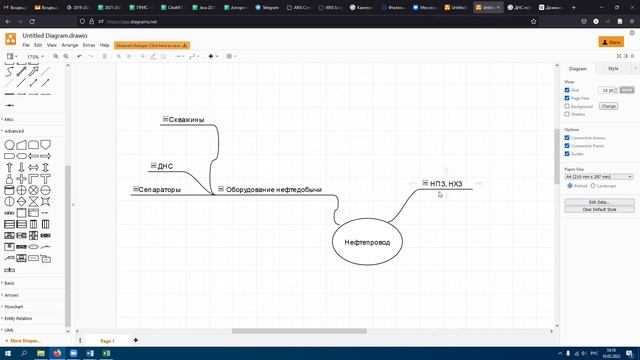Click the Share button
Image resolution: width=640 pixels, height=360 pixels.
coord(611,42)
